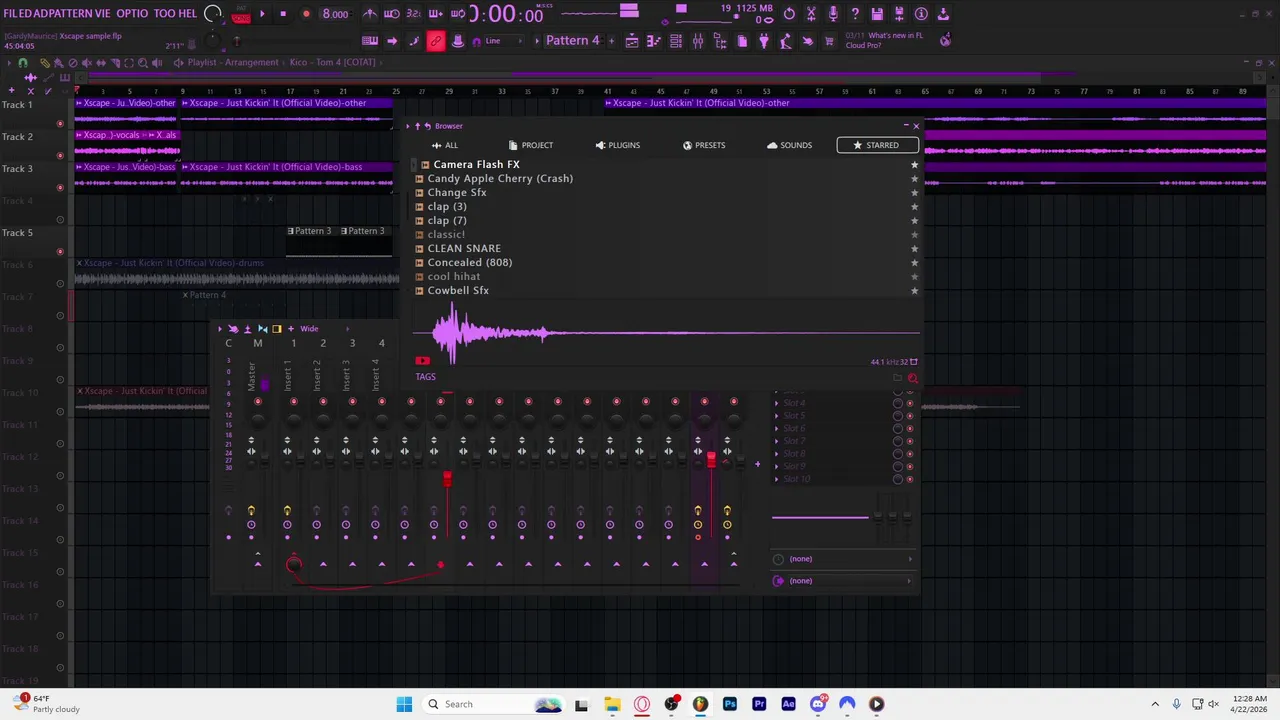This screenshot has height=720, width=1280.
Task: Select the playlist zoom magnifier tool
Action: tap(143, 63)
